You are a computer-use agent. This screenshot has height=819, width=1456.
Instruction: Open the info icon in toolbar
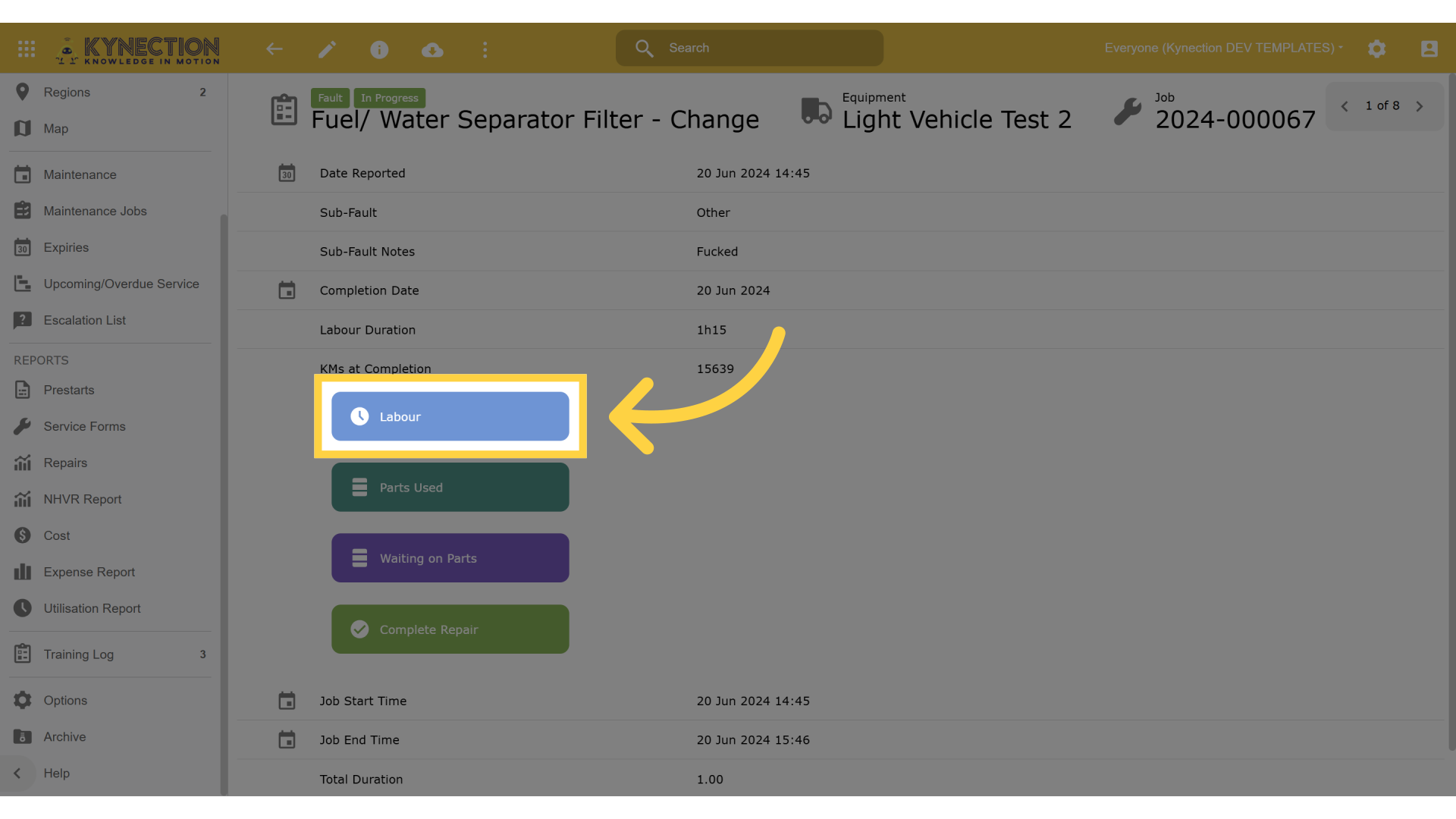pos(379,49)
